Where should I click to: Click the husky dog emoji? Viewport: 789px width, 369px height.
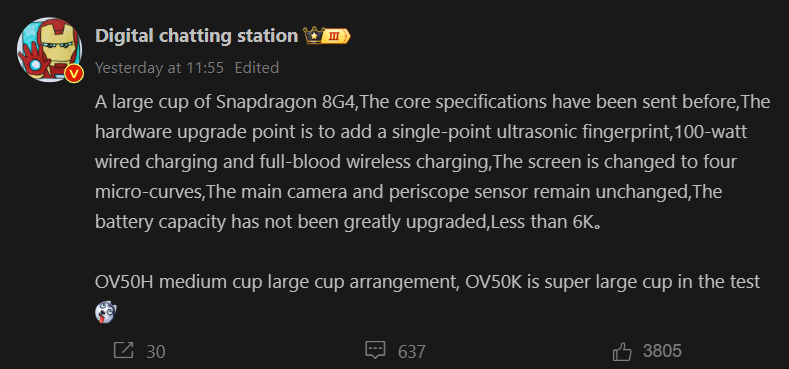(x=106, y=313)
